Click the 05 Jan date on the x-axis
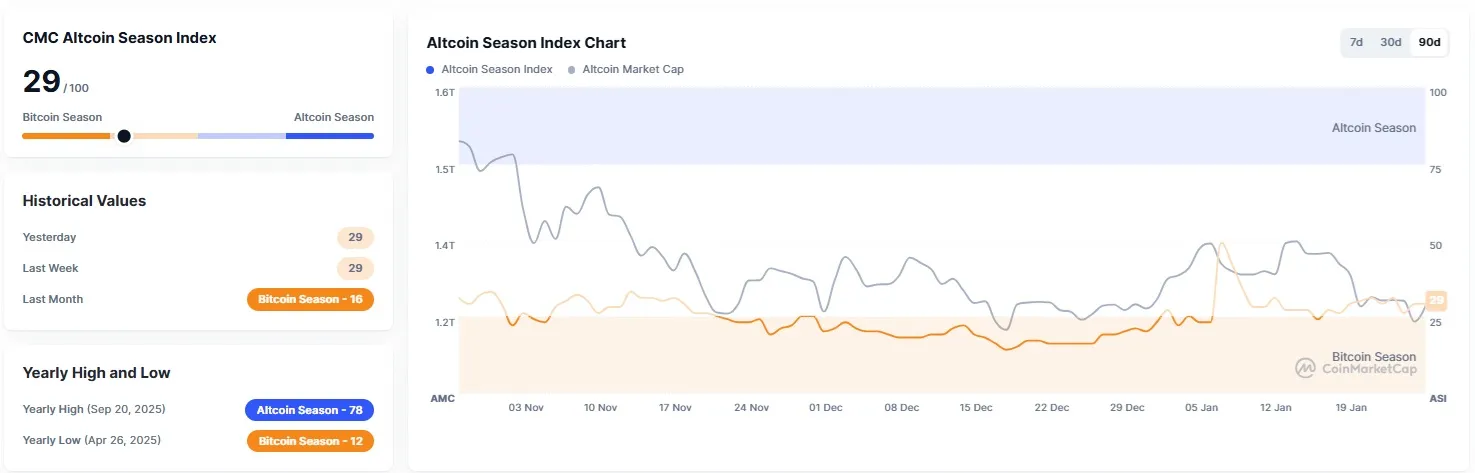 (x=1201, y=408)
